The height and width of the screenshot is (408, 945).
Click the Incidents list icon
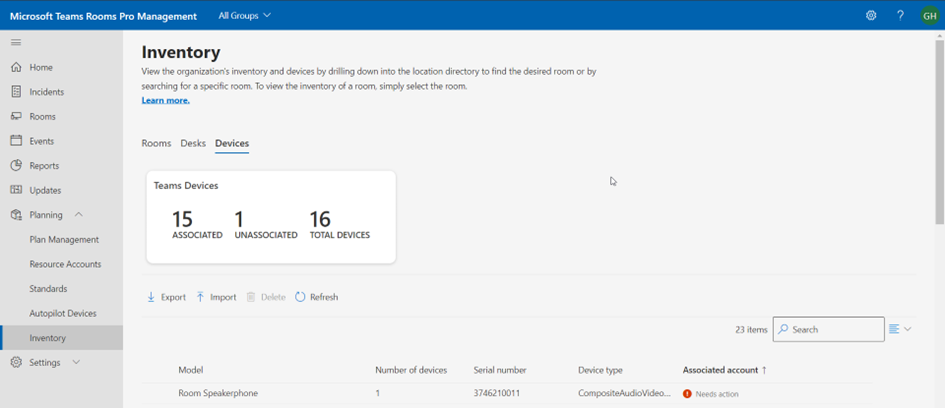coord(16,92)
